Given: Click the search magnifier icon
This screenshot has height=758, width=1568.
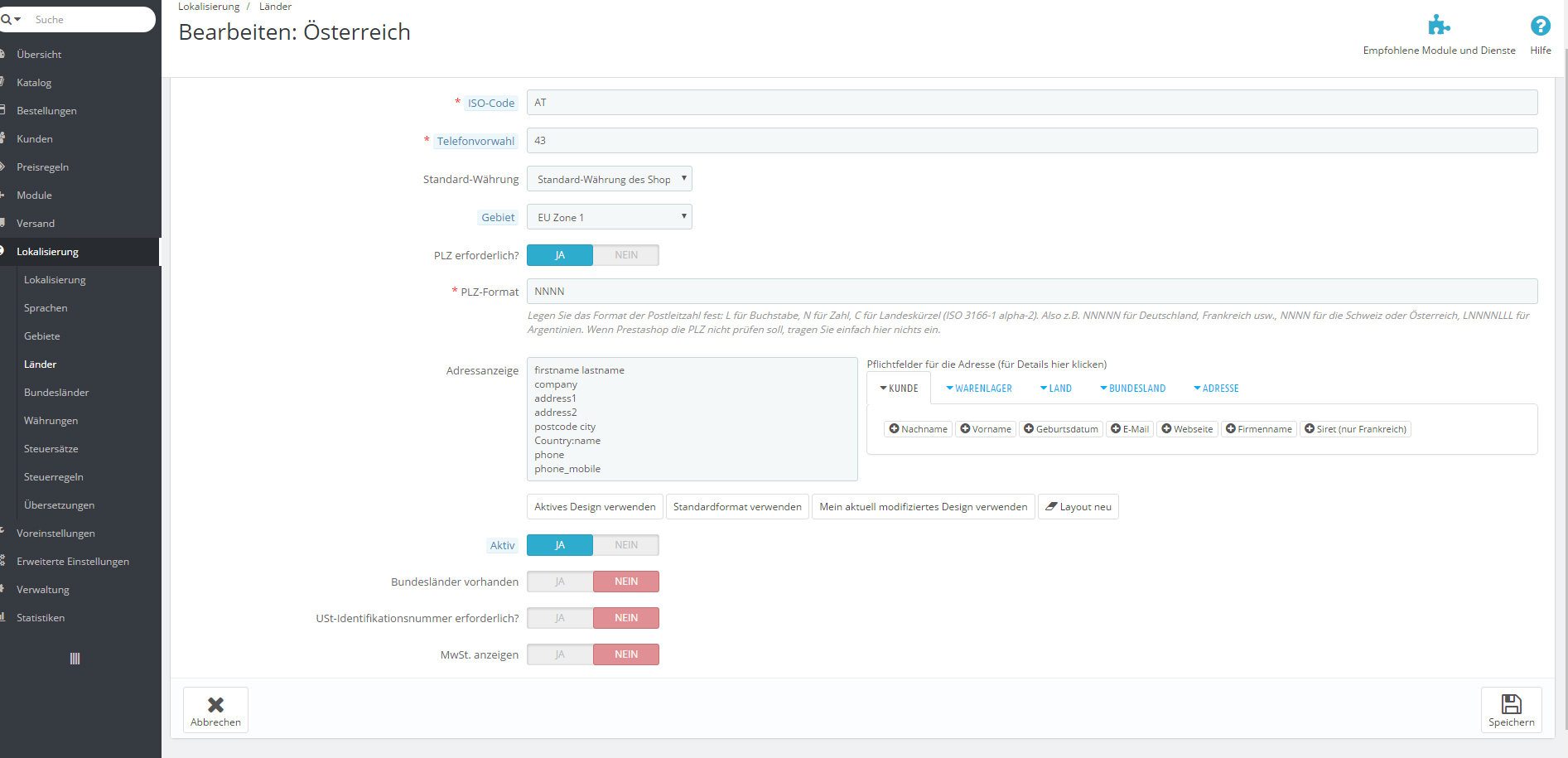Looking at the screenshot, I should coord(7,19).
